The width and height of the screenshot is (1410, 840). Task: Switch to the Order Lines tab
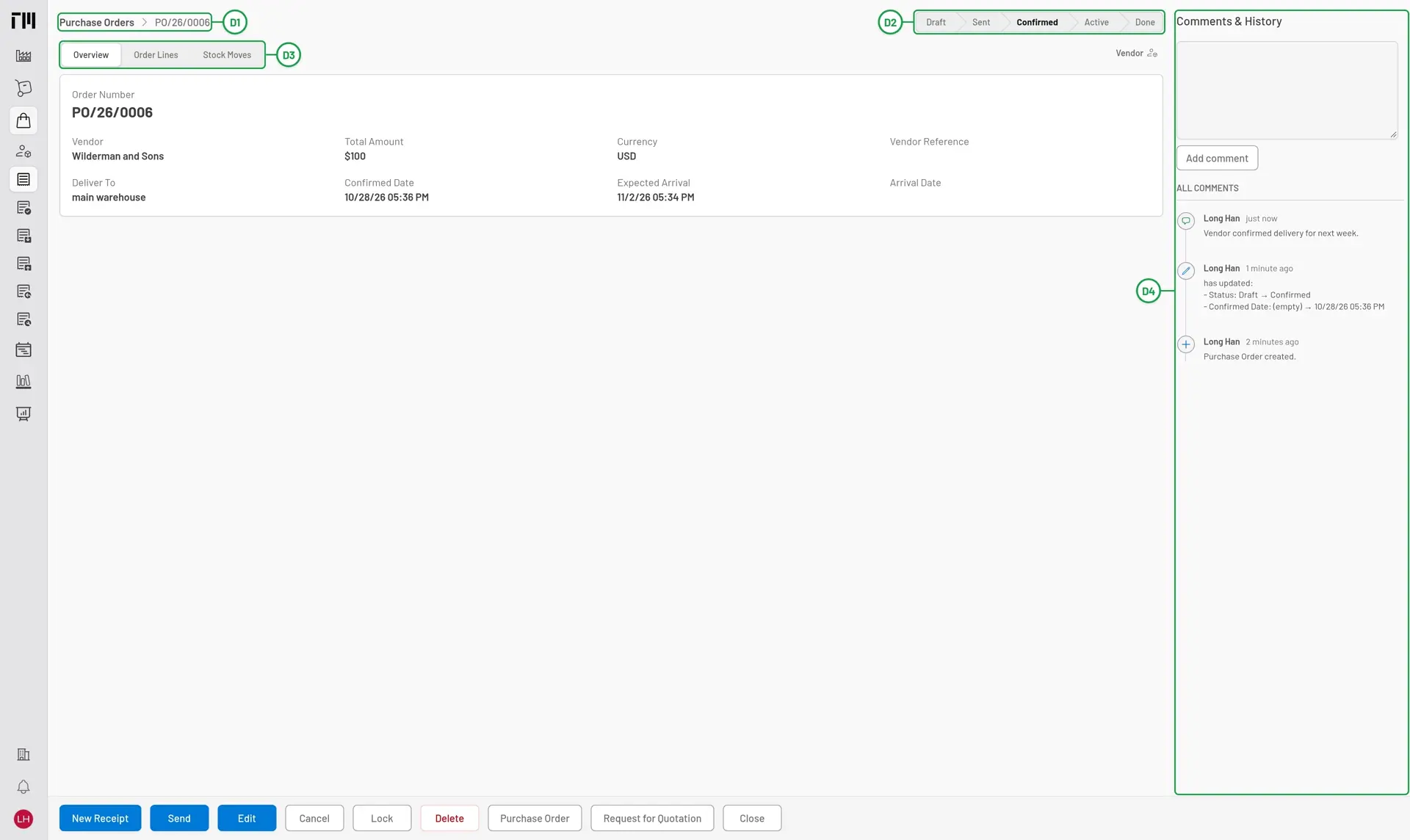(x=156, y=55)
